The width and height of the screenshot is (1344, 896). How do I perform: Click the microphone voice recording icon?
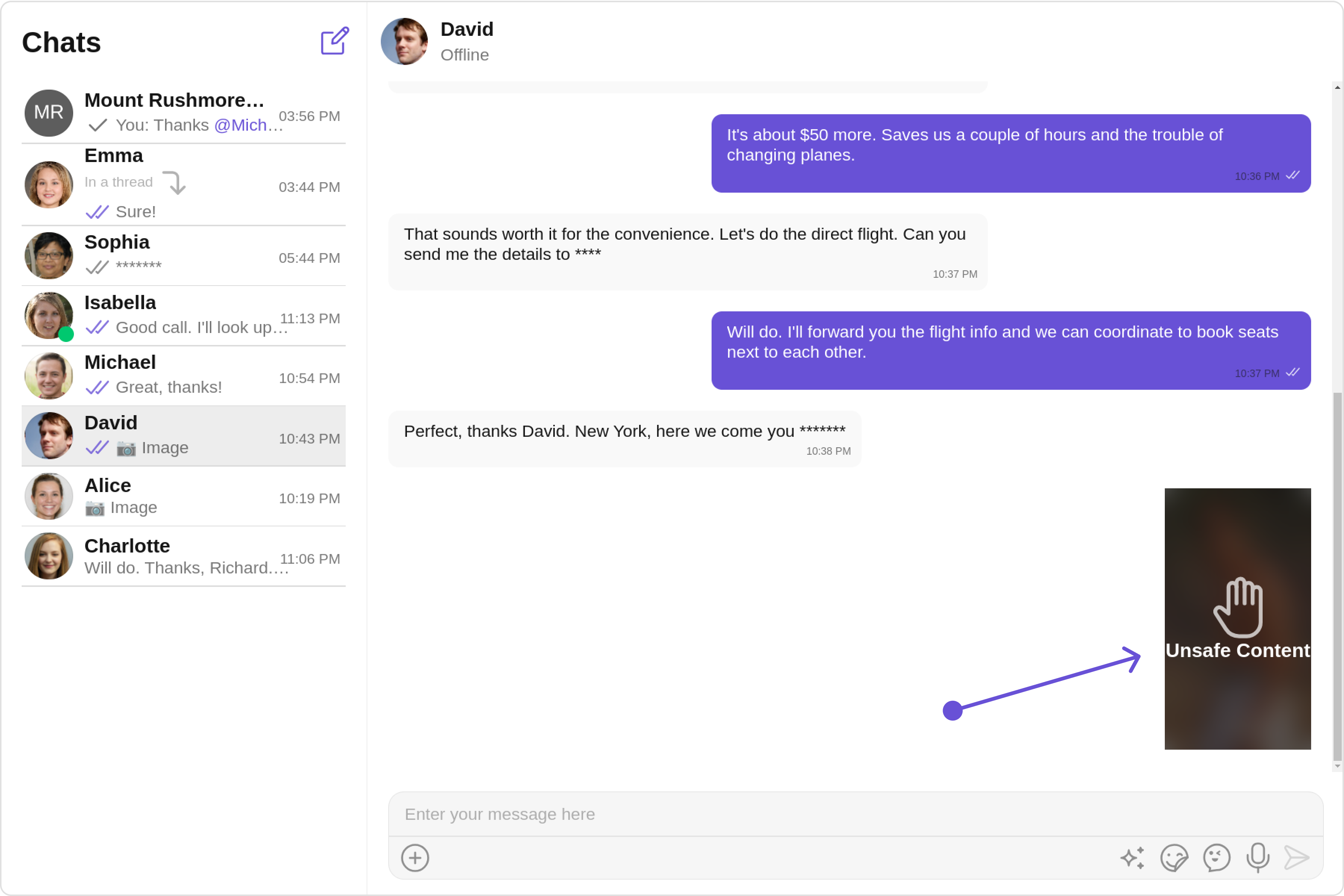point(1258,858)
